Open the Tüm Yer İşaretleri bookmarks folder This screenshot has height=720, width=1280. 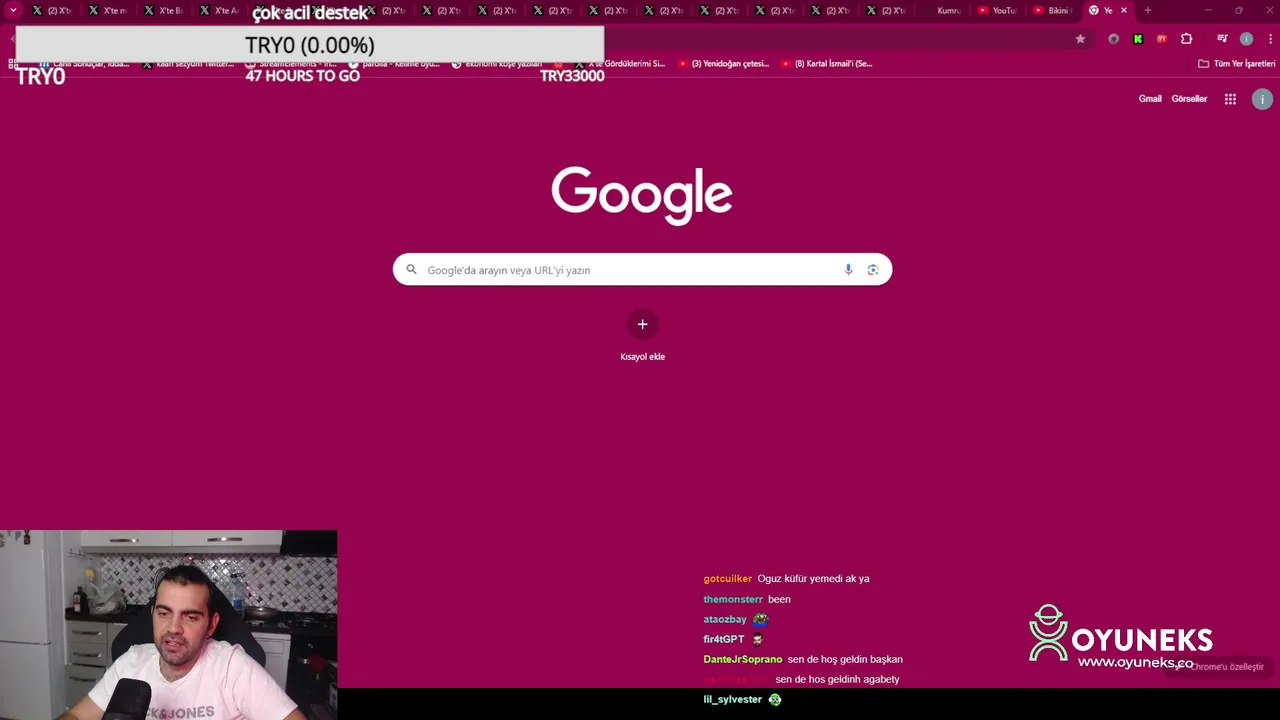(x=1236, y=63)
